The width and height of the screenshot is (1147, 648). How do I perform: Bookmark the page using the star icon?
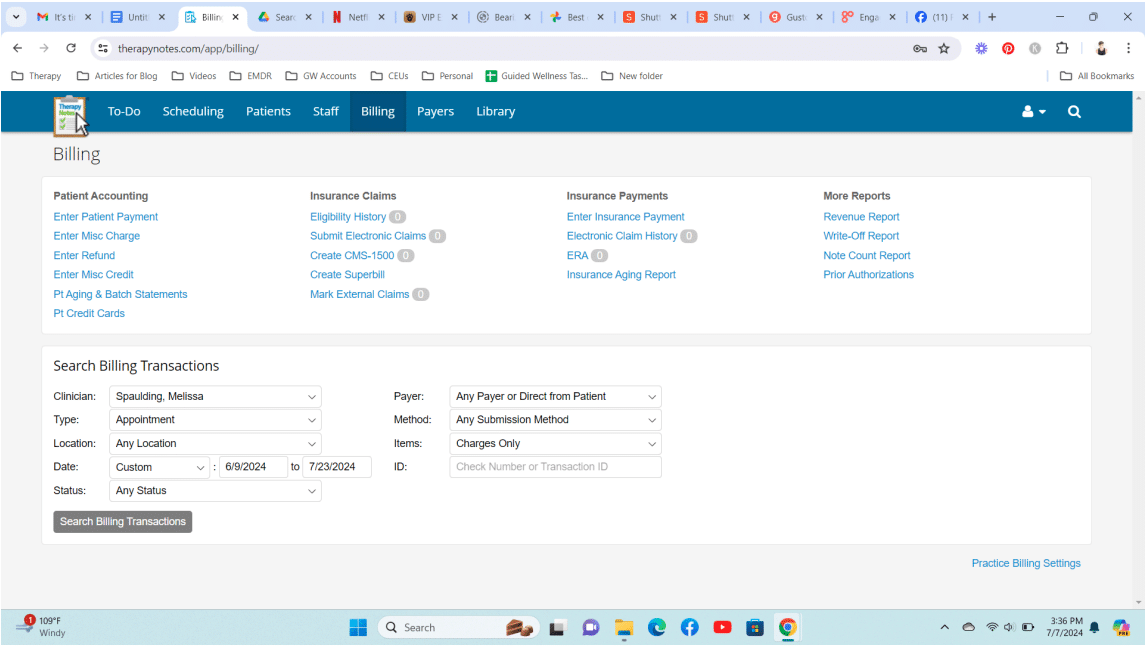(944, 48)
